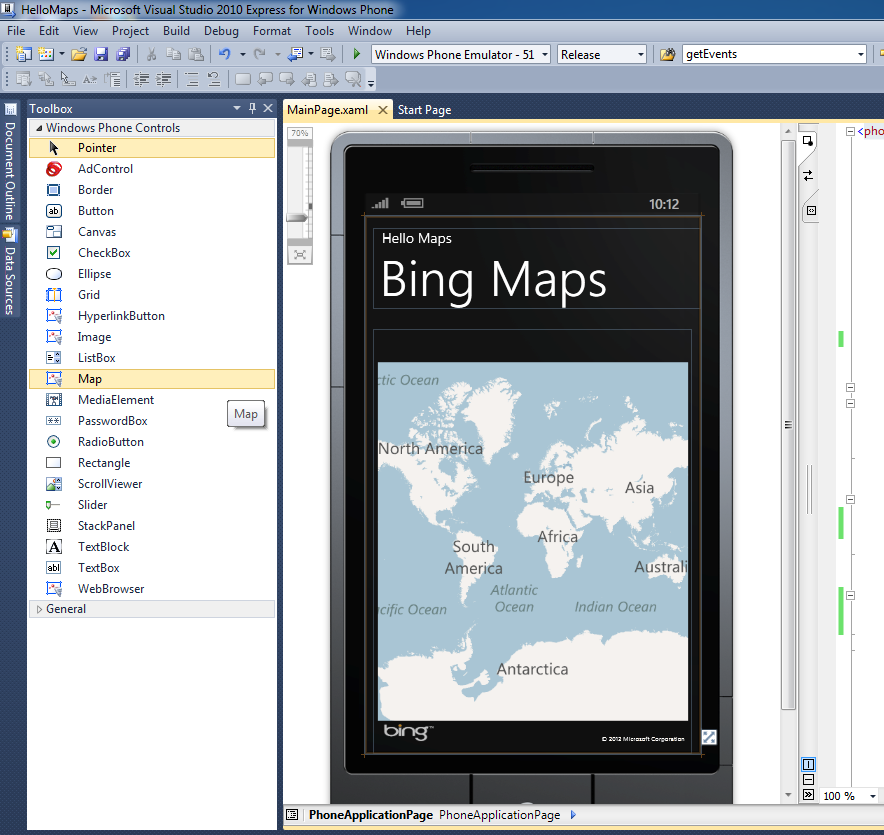The height and width of the screenshot is (835, 884).
Task: Click the designer vertical scrollbar down arrow
Action: point(788,794)
